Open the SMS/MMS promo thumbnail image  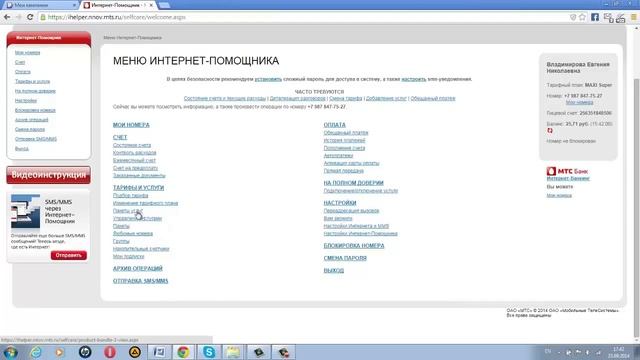(25, 211)
